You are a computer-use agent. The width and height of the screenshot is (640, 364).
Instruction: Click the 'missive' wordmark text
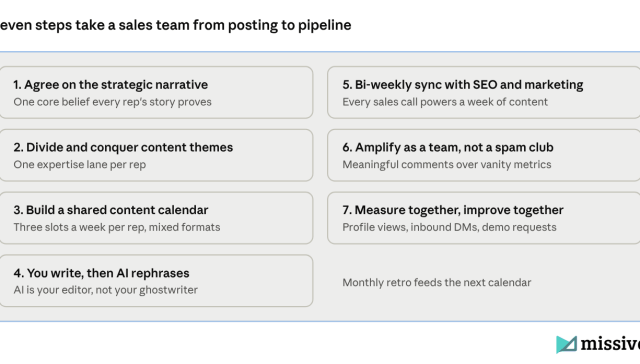[610, 344]
